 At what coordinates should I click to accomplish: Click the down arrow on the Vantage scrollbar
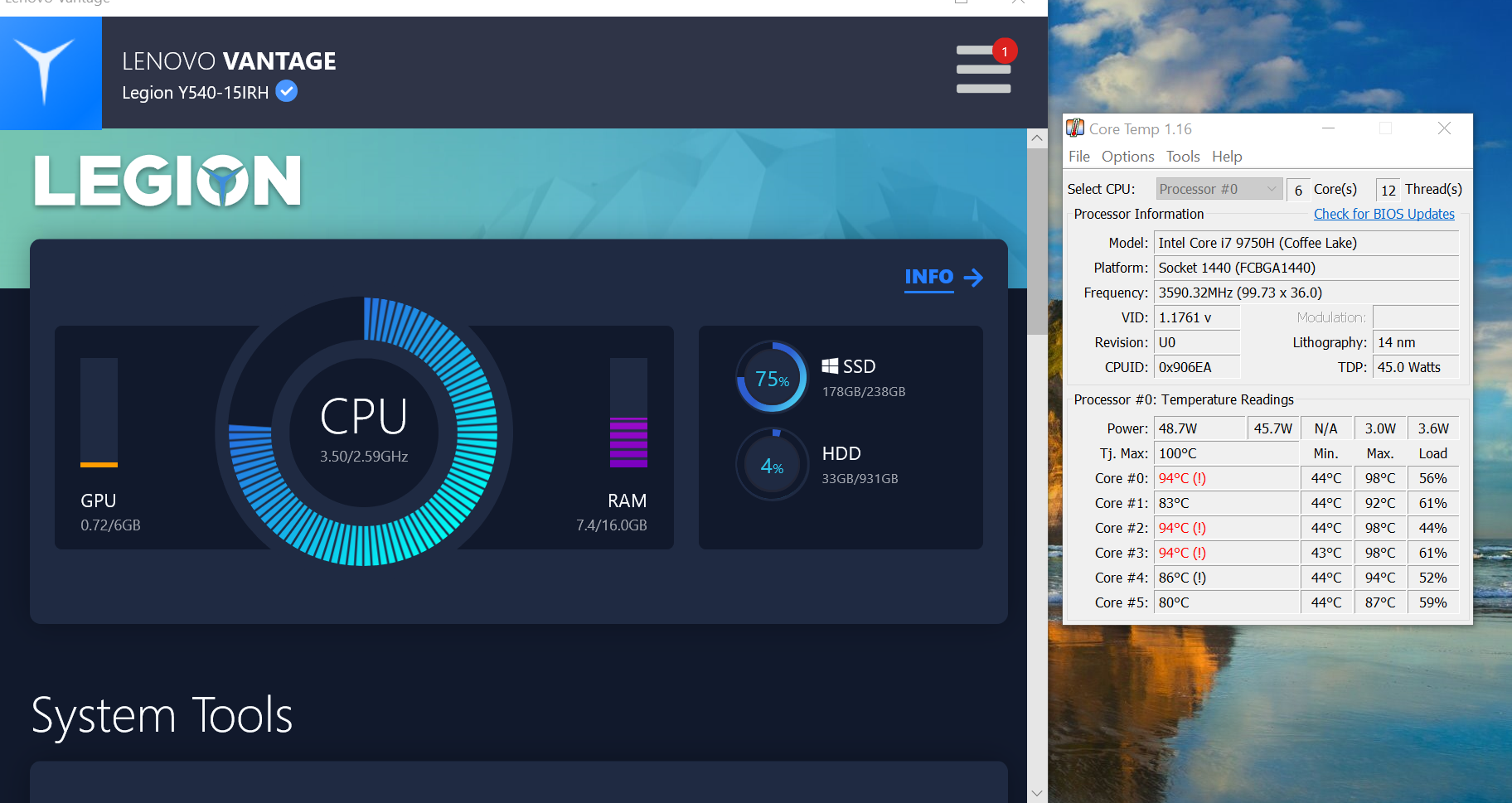(1037, 792)
